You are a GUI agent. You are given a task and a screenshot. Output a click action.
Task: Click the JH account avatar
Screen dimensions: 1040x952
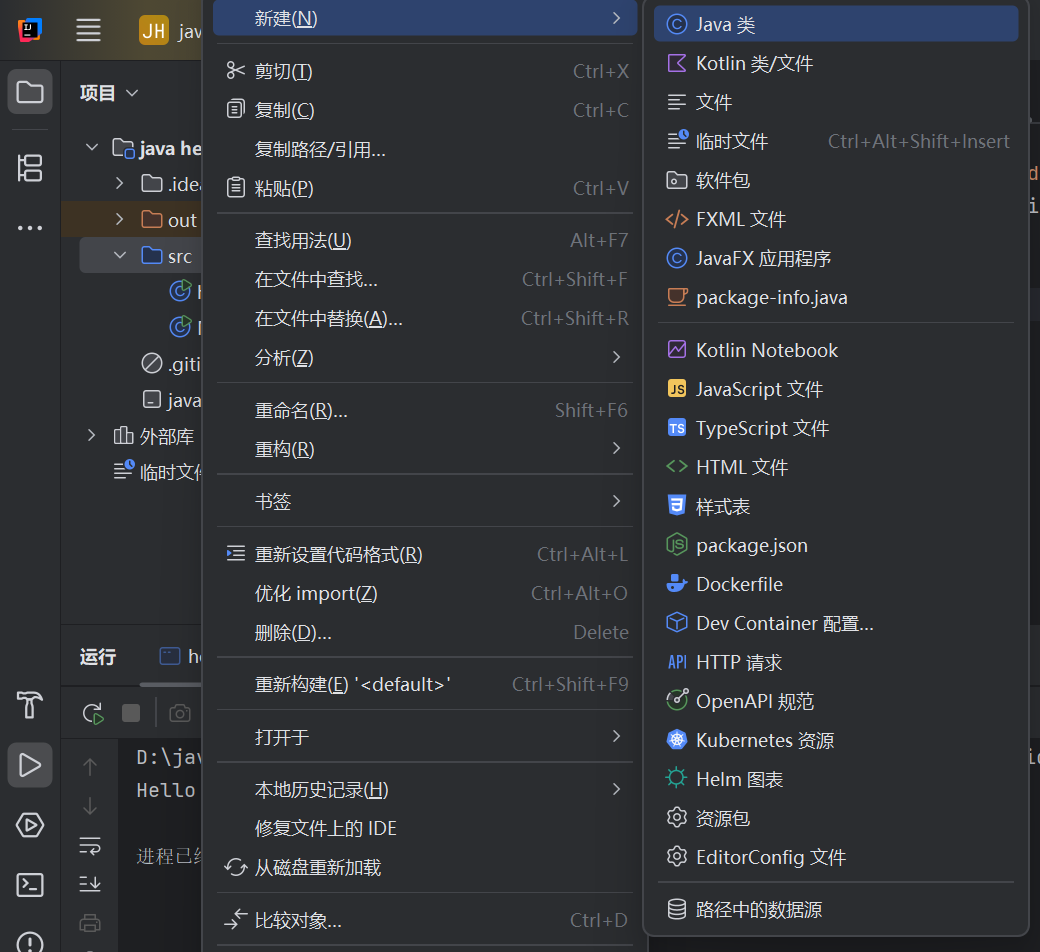pos(153,31)
